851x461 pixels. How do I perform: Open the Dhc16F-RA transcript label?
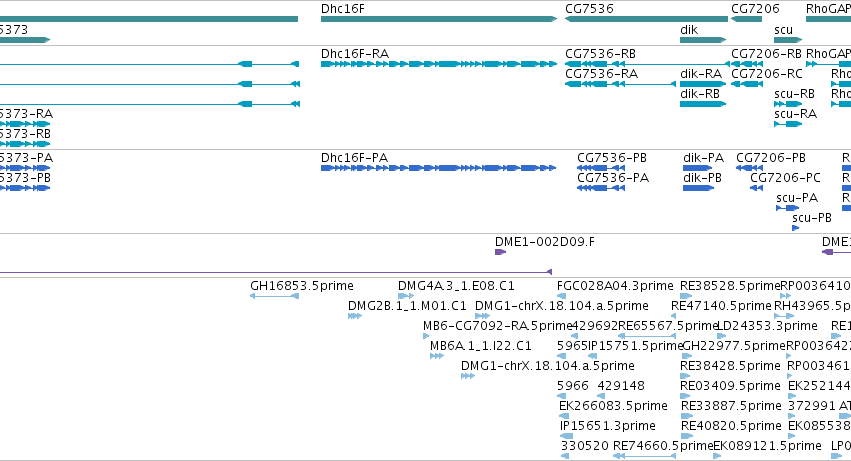(354, 53)
